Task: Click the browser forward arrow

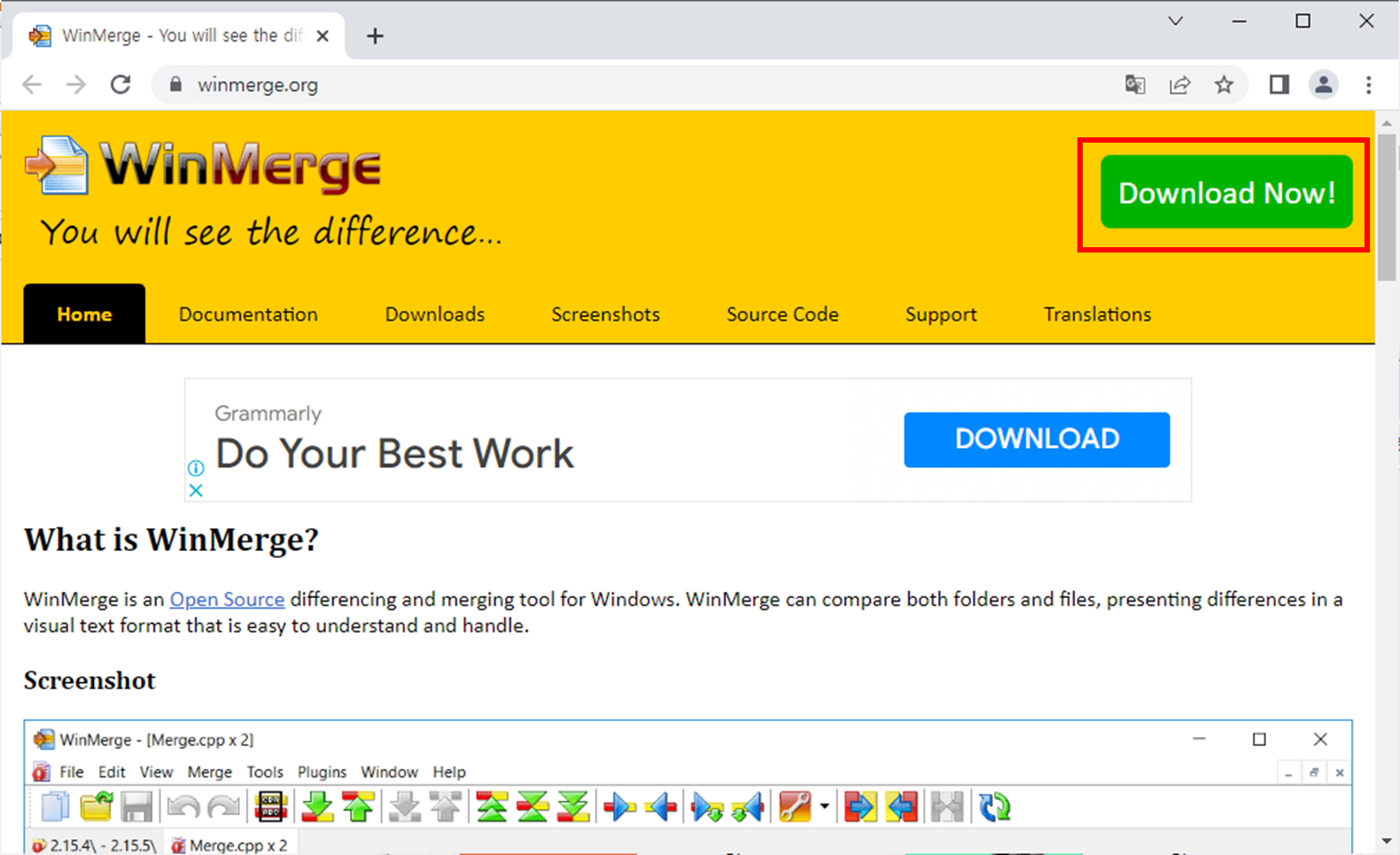Action: (x=76, y=84)
